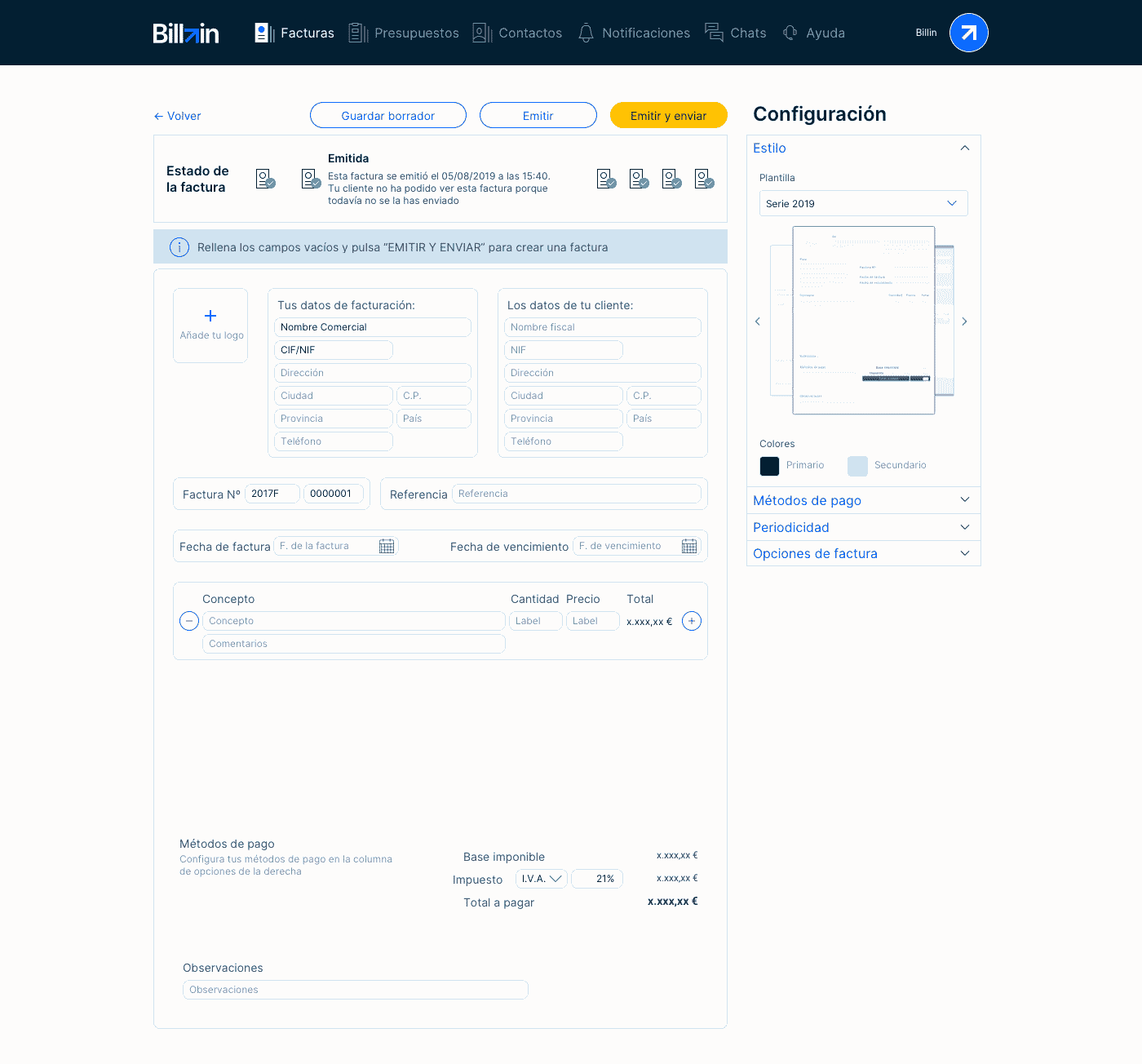Open calendar for Fecha de factura
The width and height of the screenshot is (1142, 1064).
point(387,546)
